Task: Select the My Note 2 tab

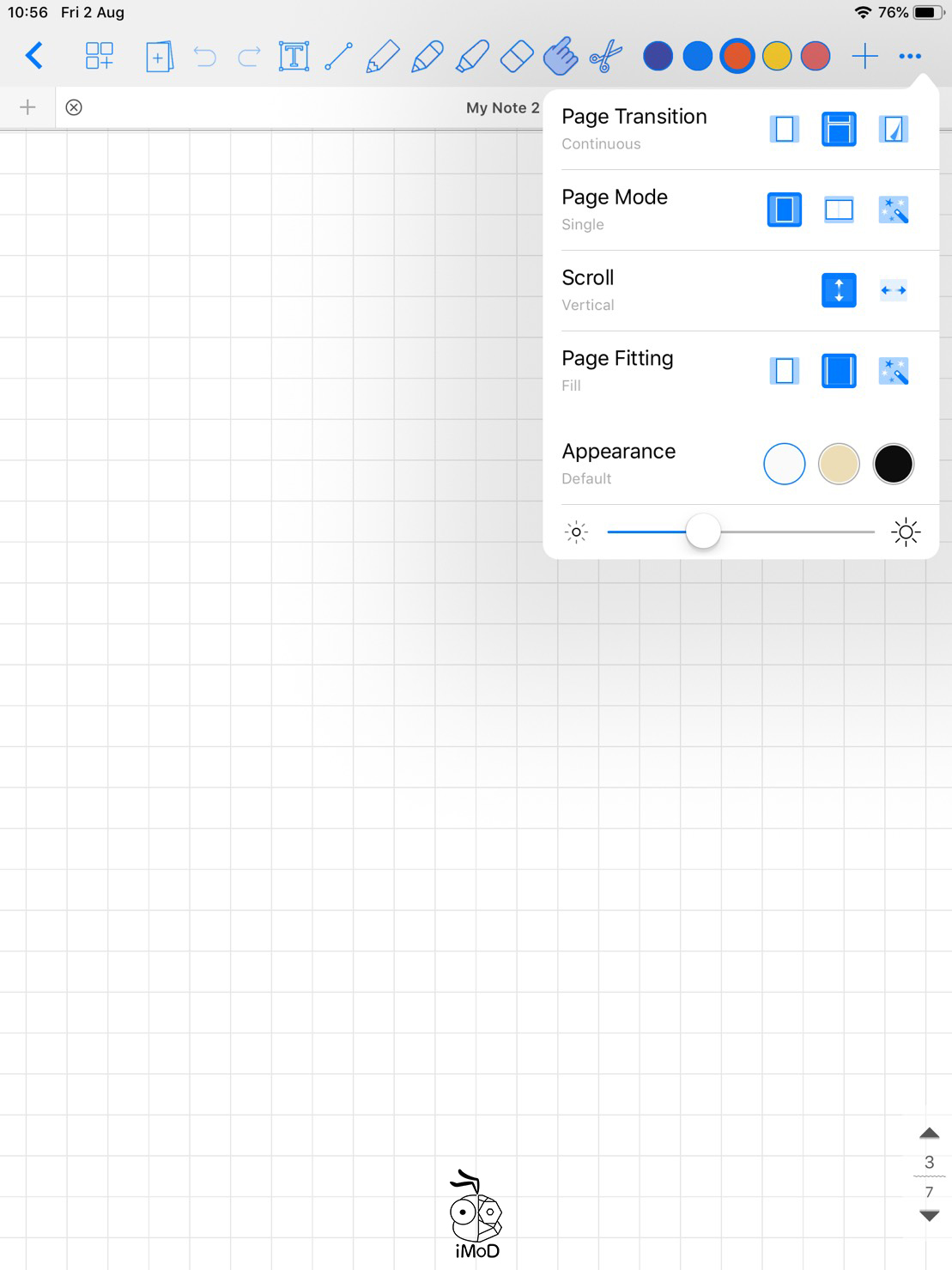Action: tap(502, 106)
